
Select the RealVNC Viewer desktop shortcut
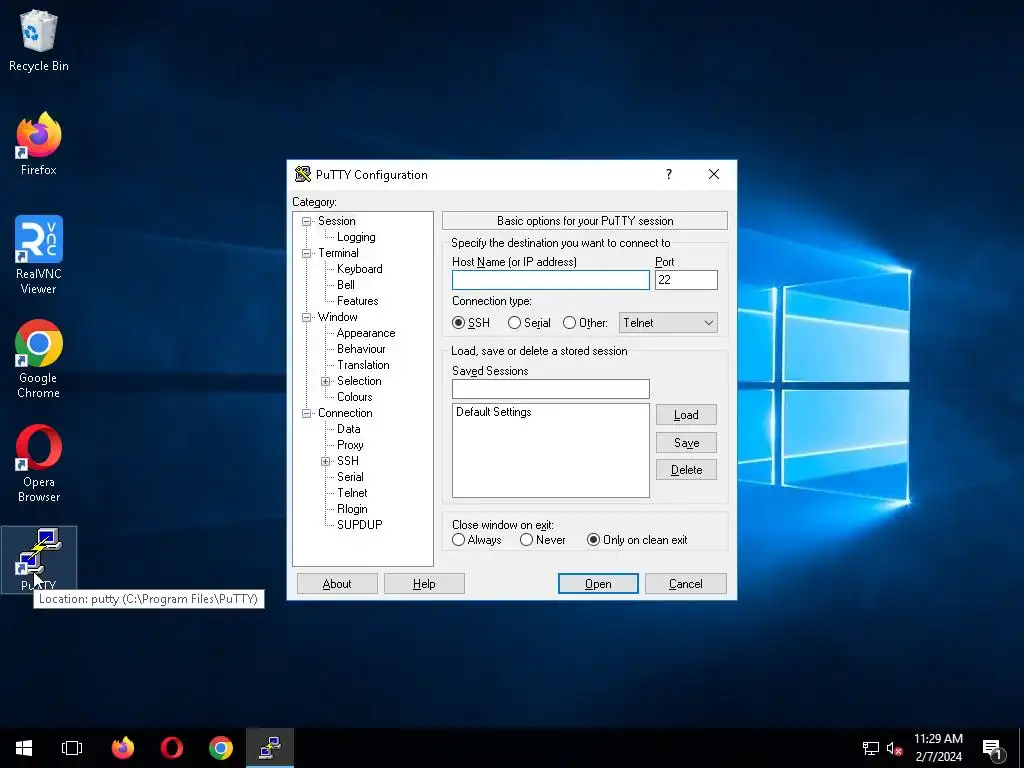pos(39,255)
